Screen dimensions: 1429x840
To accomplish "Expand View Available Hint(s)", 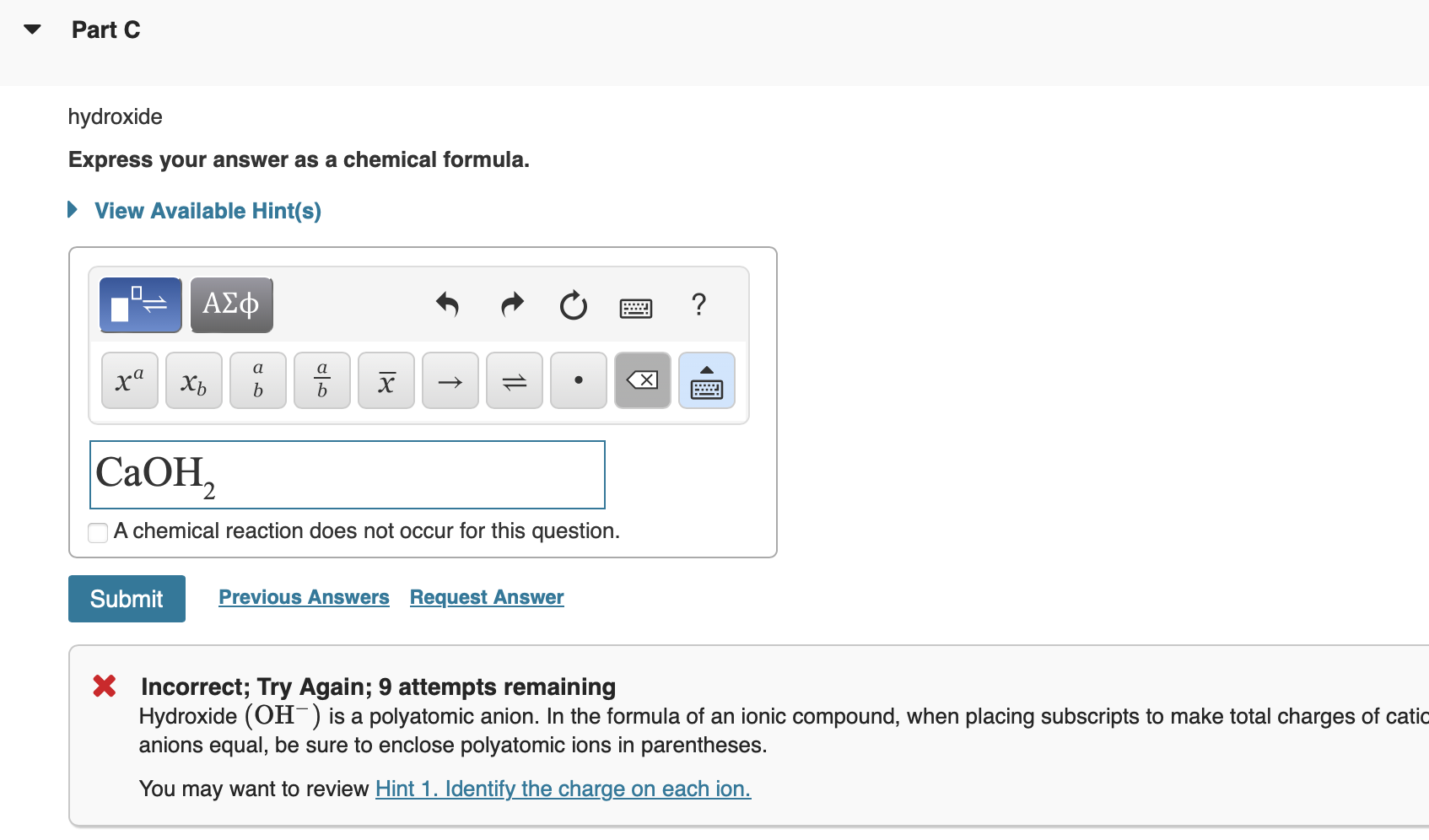I will coord(208,211).
